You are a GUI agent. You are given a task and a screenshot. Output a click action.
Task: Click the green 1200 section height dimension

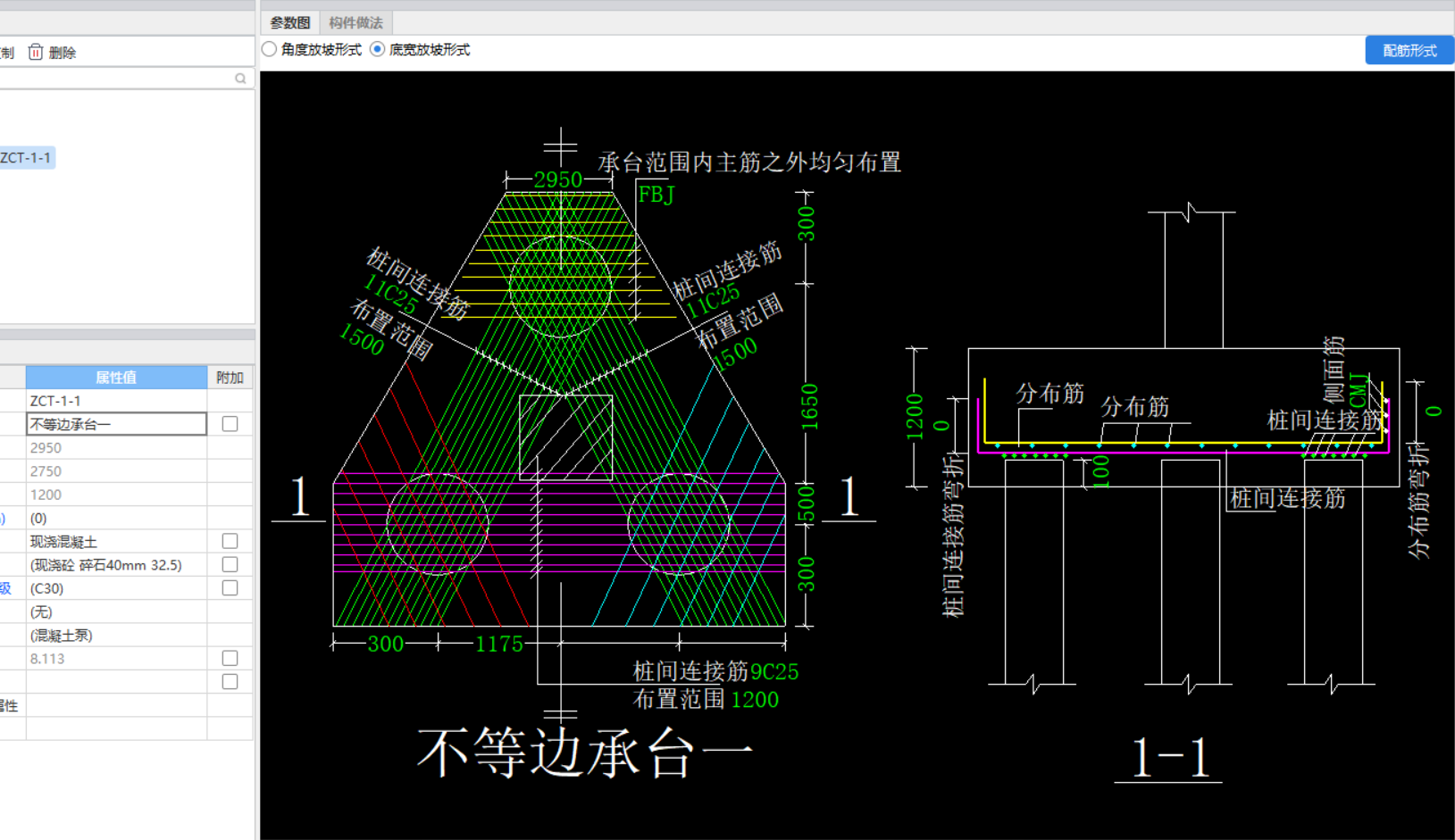[x=914, y=417]
